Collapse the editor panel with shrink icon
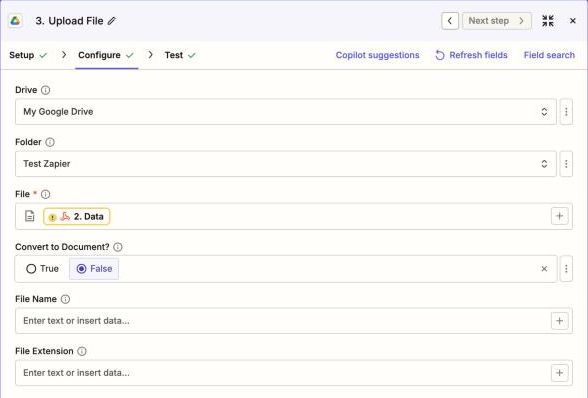The image size is (588, 398). (x=548, y=21)
